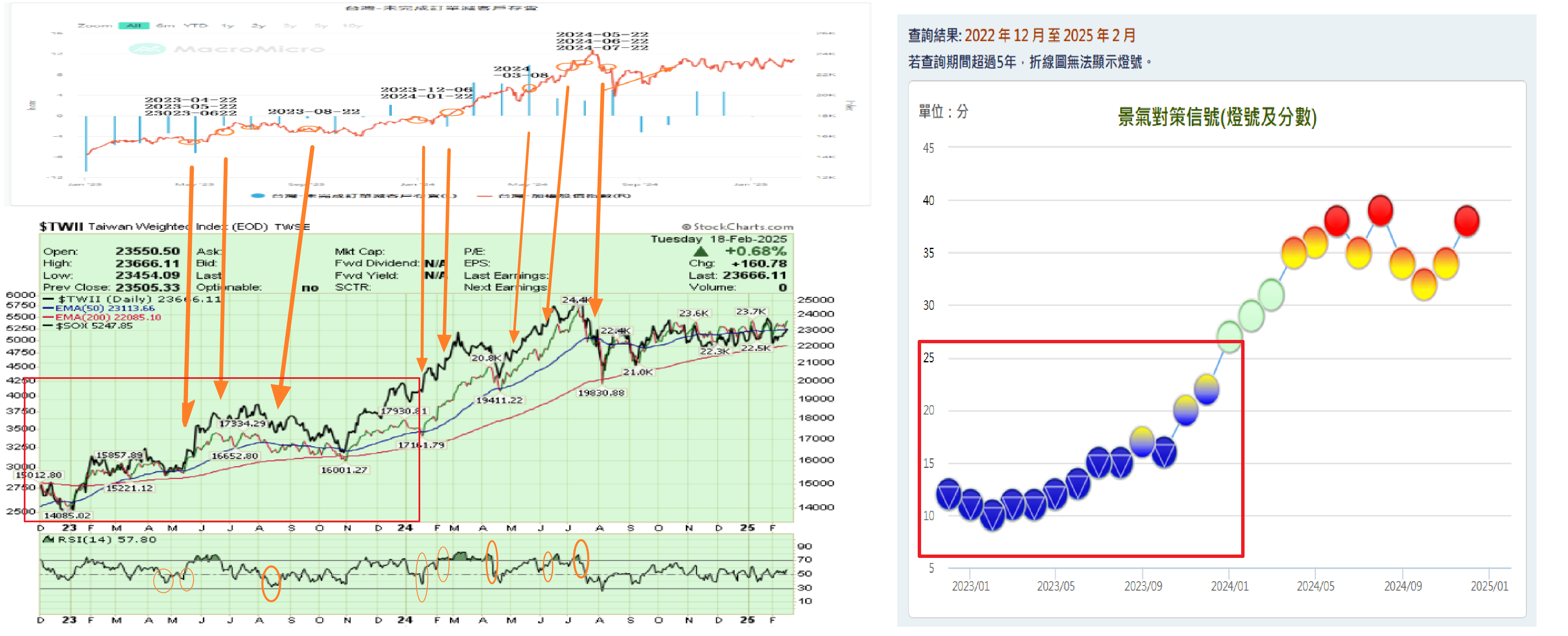
Task: Pick the 2y zoom range
Action: (x=258, y=25)
